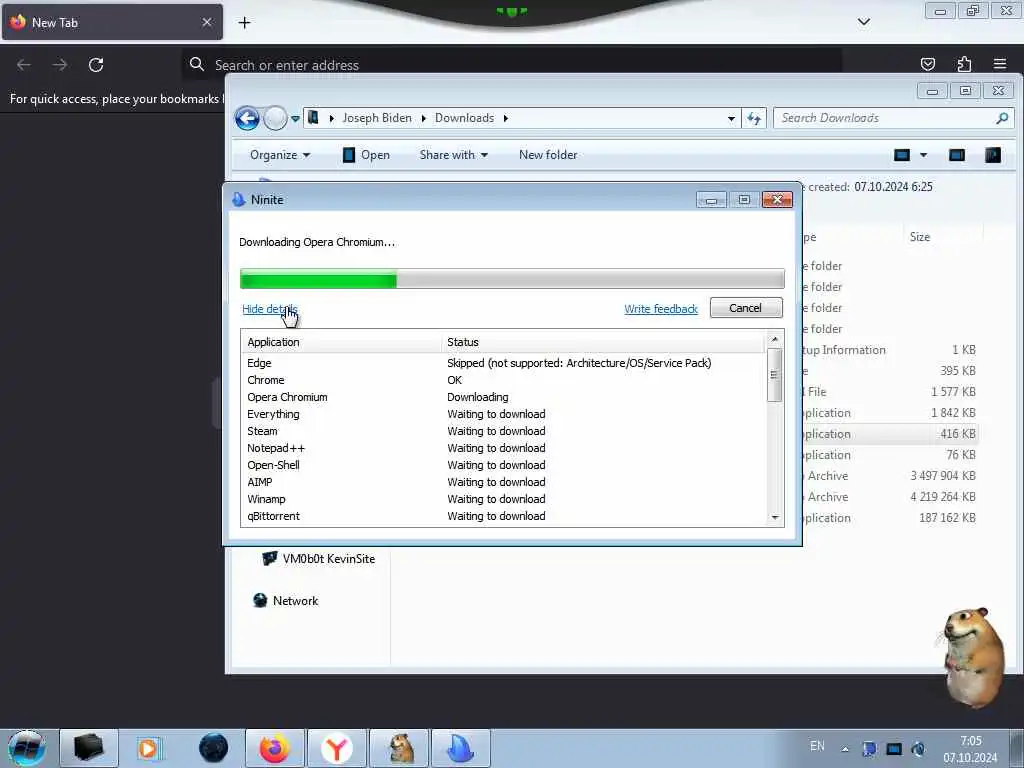The height and width of the screenshot is (768, 1024).
Task: Click the Hide details link in Ninite
Action: pyautogui.click(x=270, y=309)
